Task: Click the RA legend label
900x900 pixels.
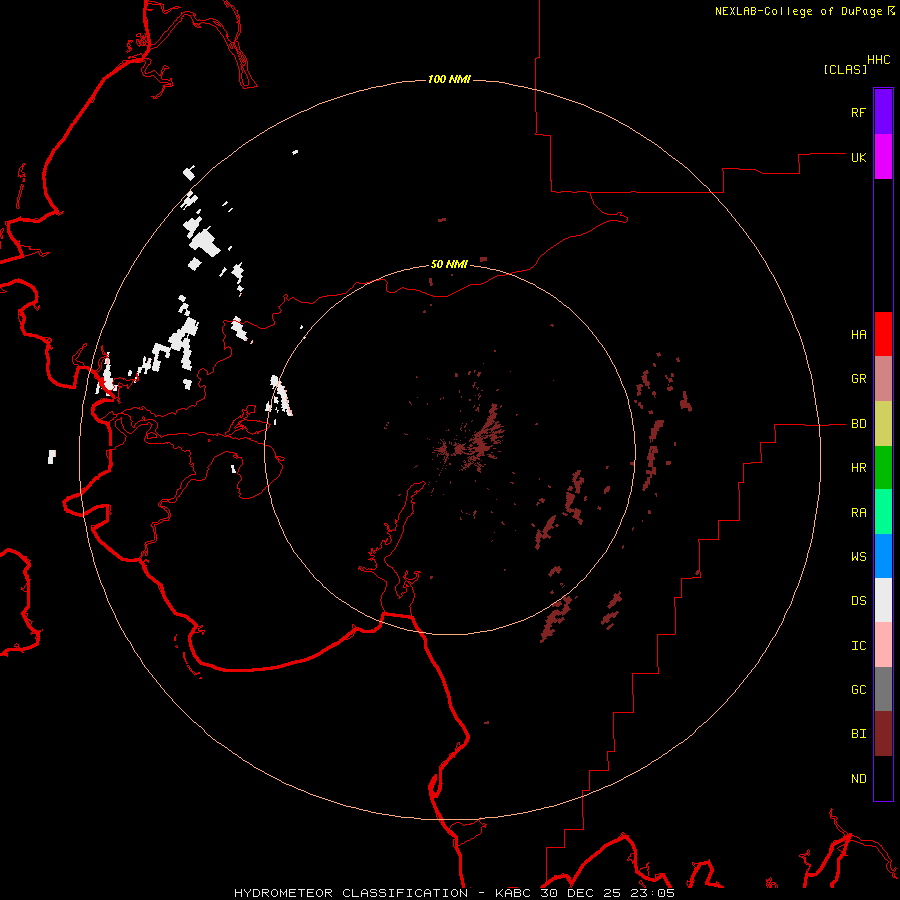Action: tap(859, 513)
